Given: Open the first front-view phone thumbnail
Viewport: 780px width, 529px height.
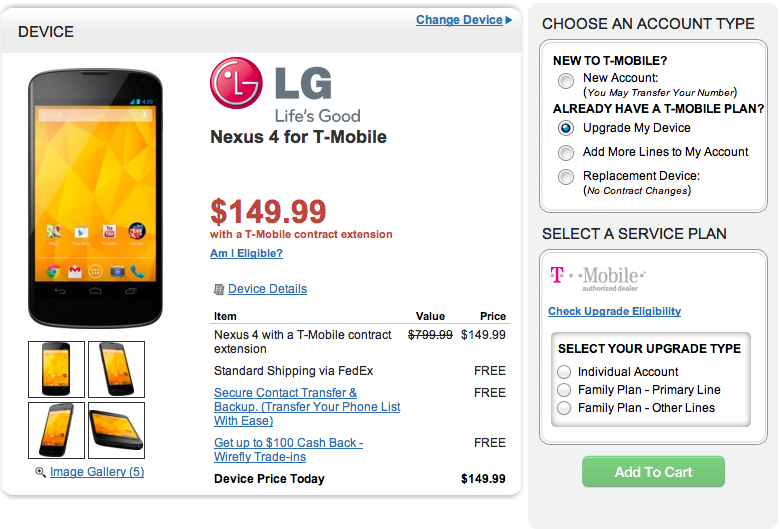Looking at the screenshot, I should click(57, 369).
